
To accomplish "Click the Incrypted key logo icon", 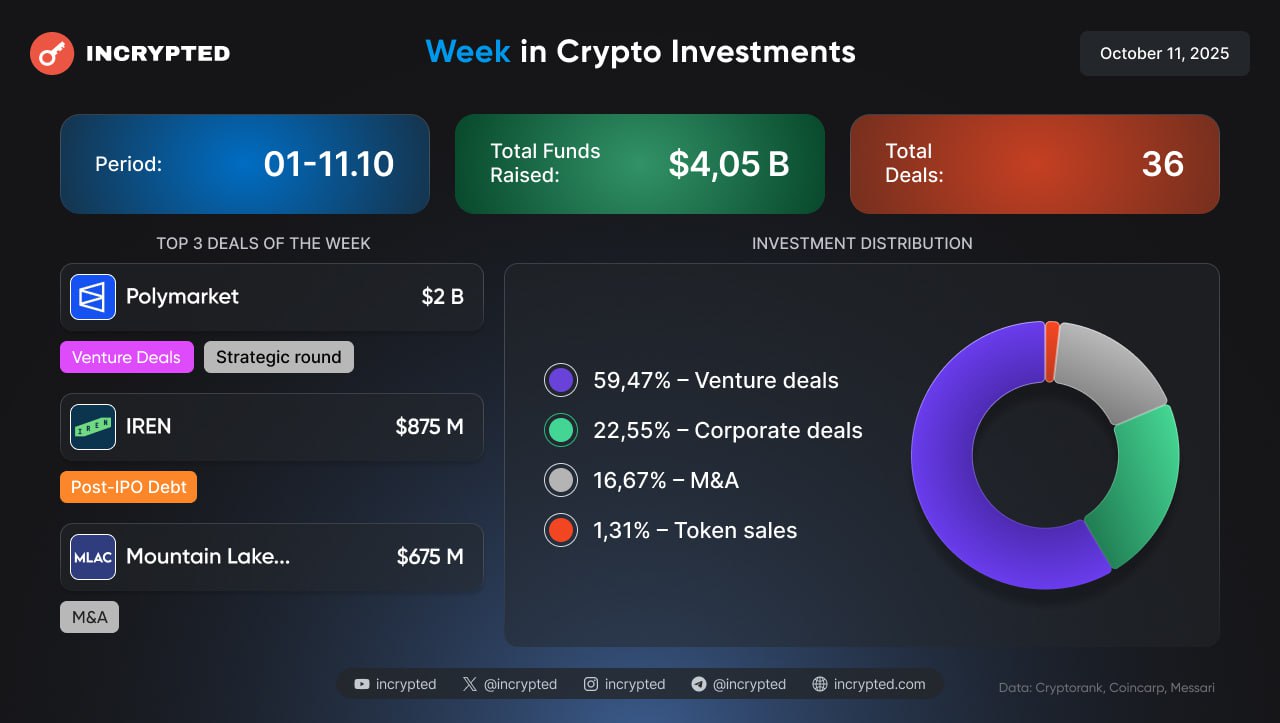I will [52, 53].
